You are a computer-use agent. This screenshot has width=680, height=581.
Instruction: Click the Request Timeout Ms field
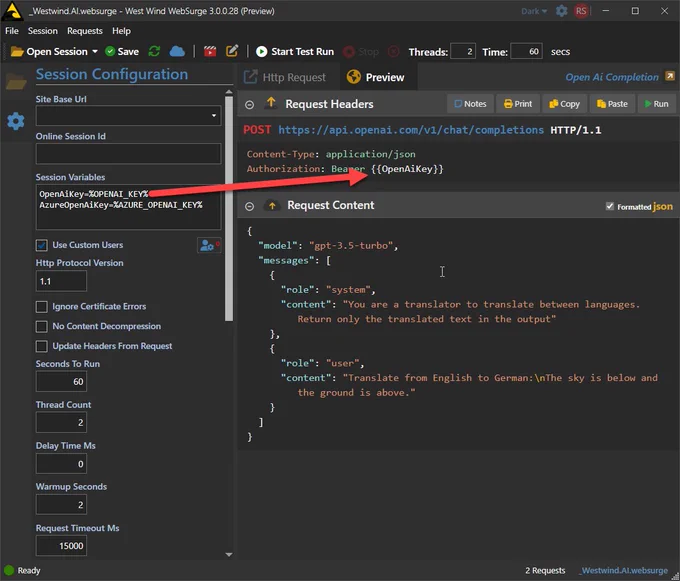pos(61,545)
